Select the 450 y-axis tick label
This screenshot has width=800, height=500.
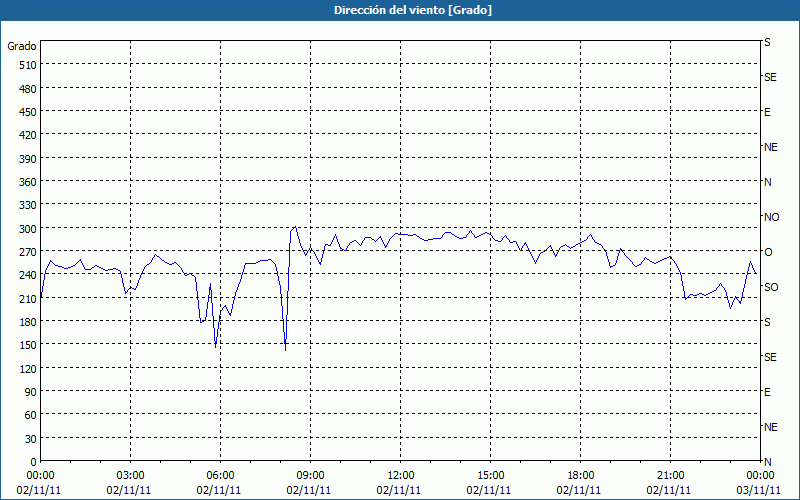coord(29,112)
